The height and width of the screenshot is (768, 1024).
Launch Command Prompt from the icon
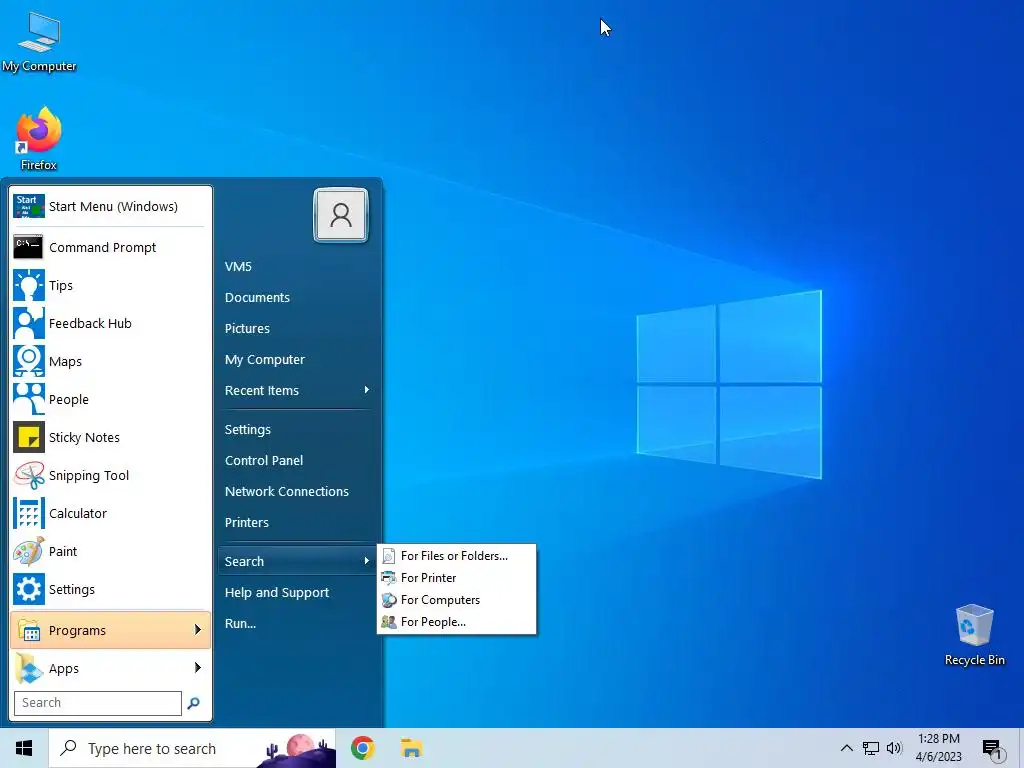[x=29, y=248]
